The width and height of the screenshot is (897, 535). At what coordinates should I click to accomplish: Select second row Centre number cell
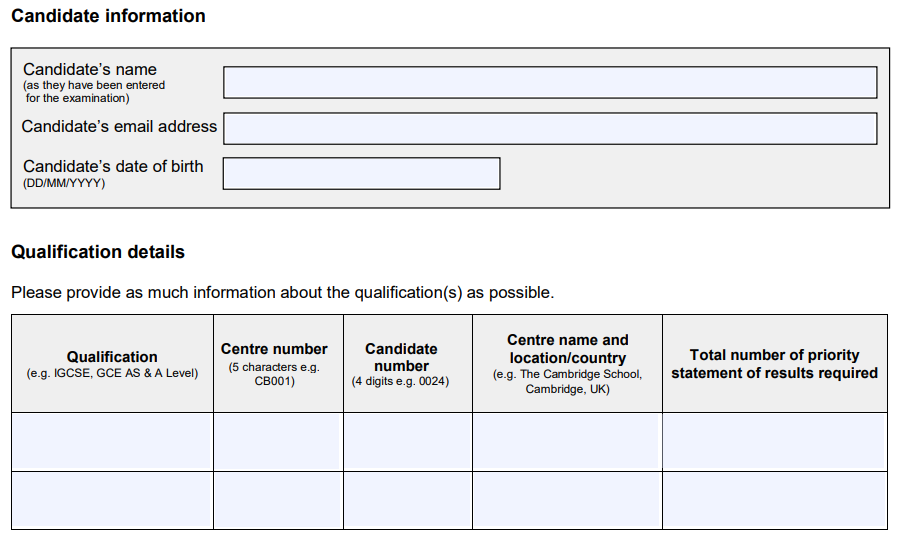[x=279, y=500]
